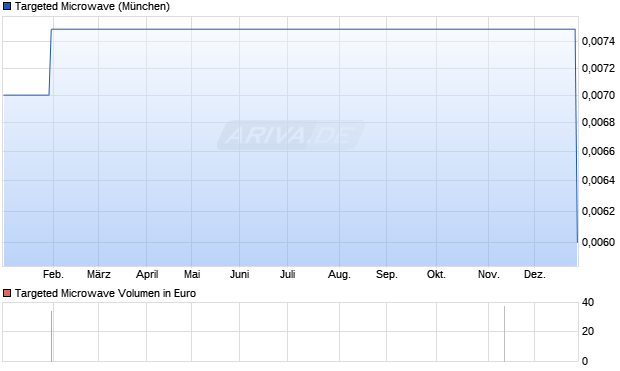
Task: Click the 'Targeted Microwave Volumen in Euro' label
Action: click(105, 293)
